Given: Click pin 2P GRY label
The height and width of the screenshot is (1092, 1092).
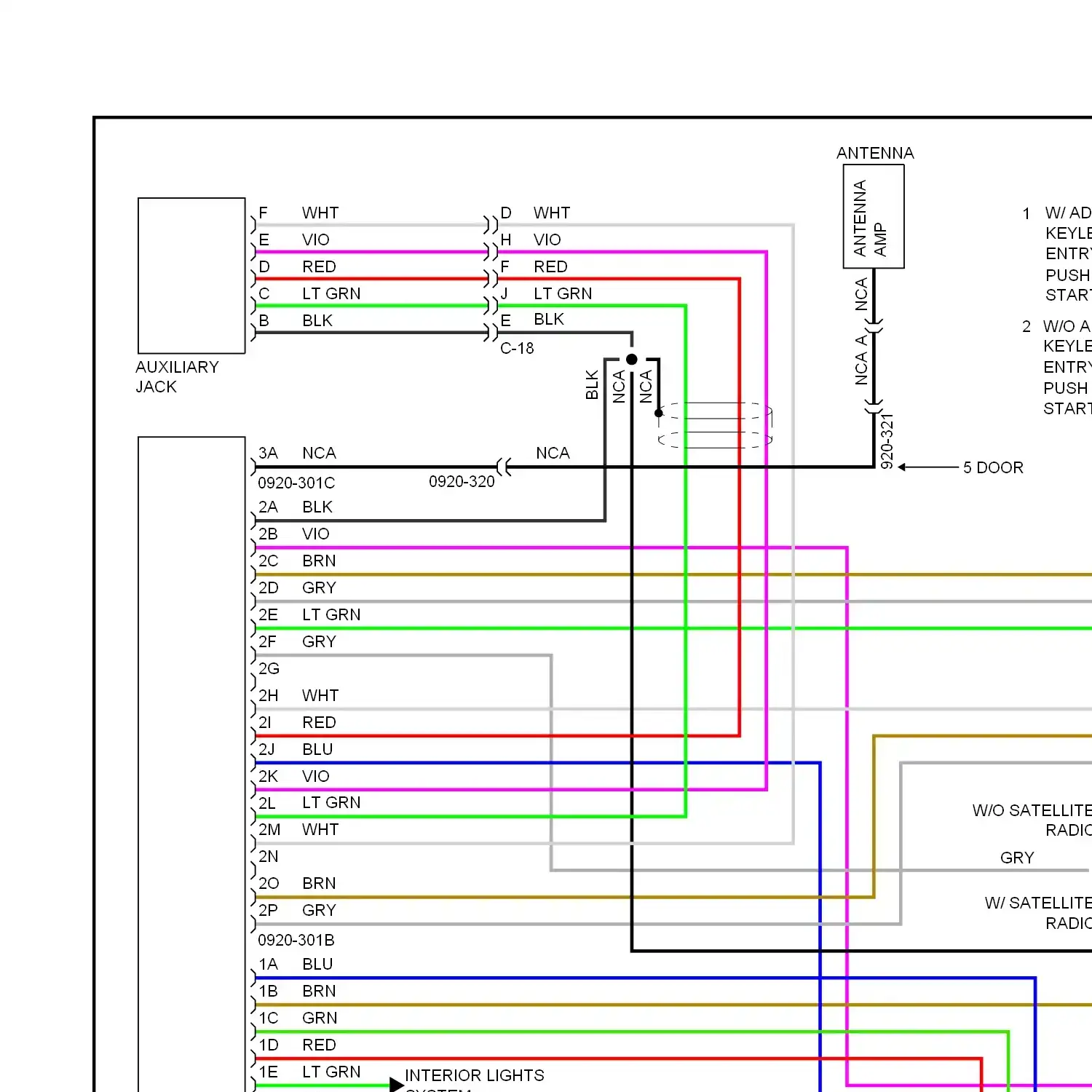Looking at the screenshot, I should (x=297, y=910).
